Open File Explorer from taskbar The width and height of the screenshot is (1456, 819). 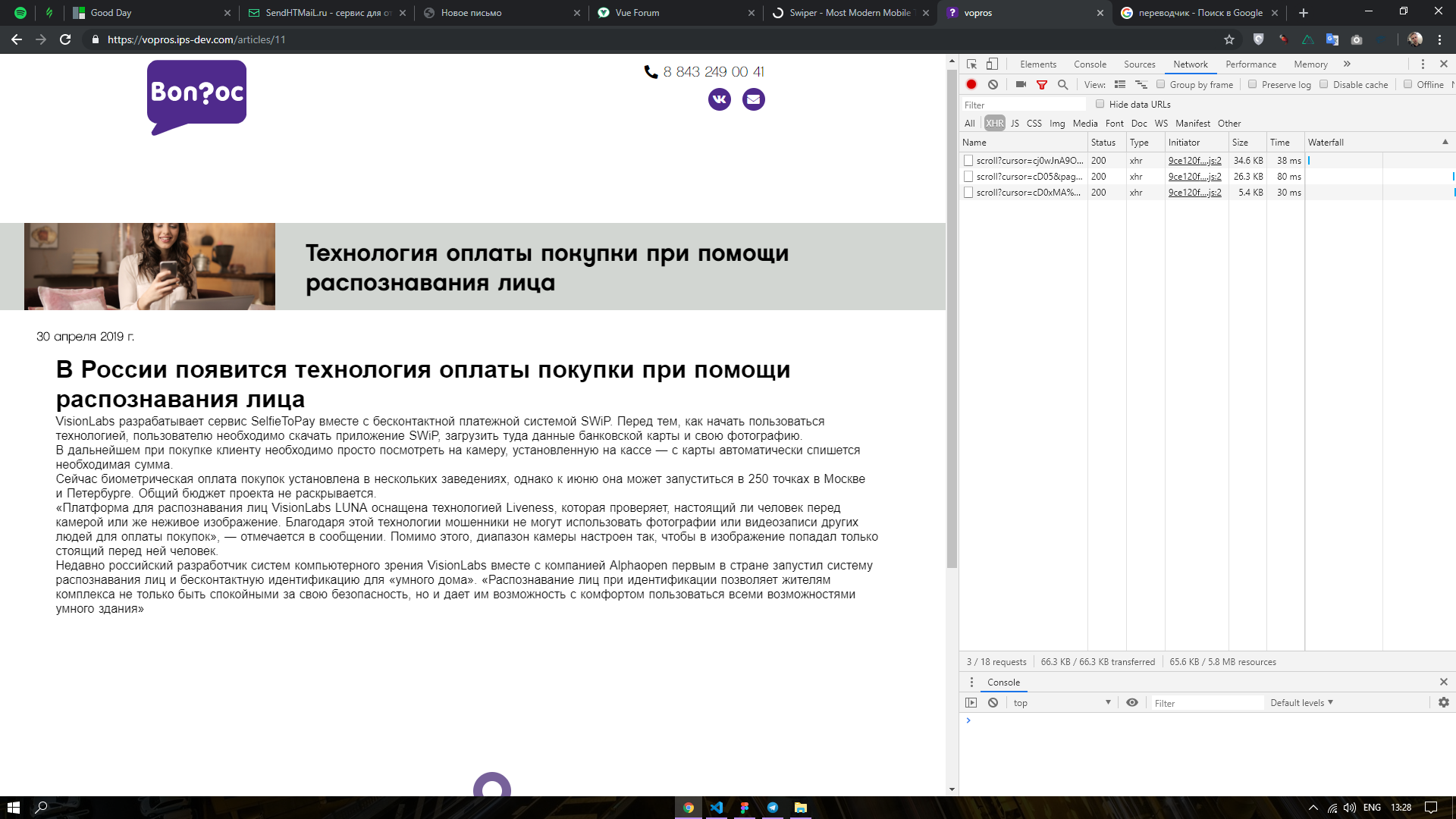pyautogui.click(x=801, y=808)
